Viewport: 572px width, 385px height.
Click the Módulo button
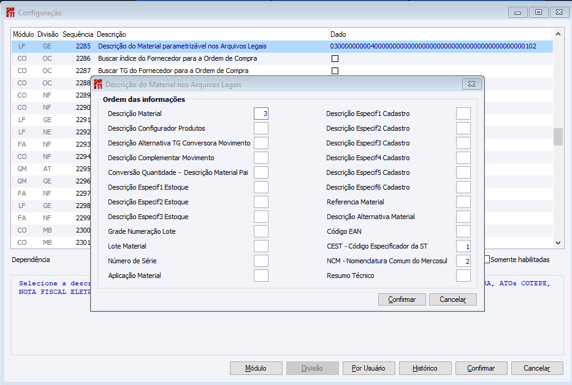pyautogui.click(x=256, y=368)
